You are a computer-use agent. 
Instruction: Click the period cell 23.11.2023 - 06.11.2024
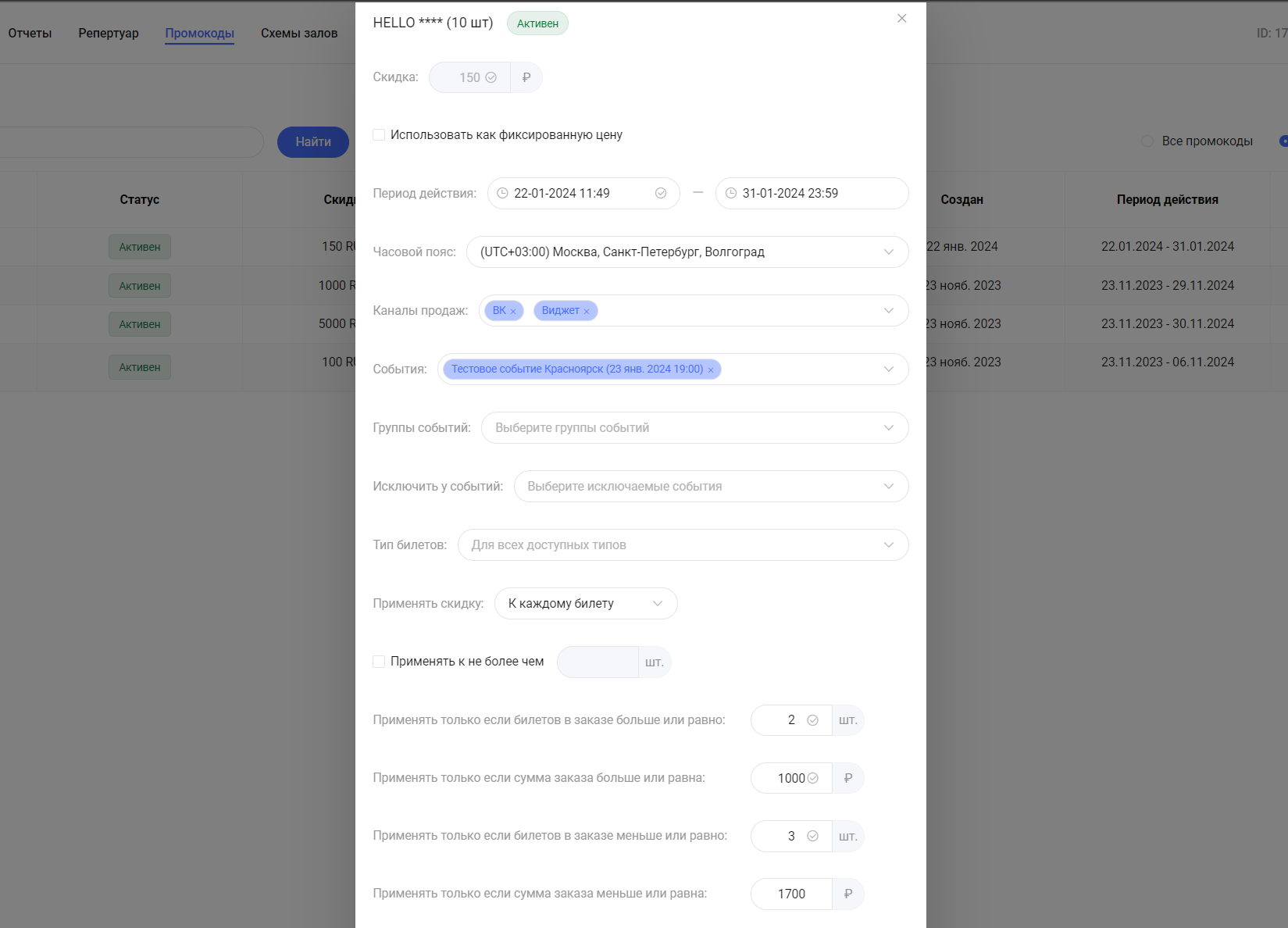1168,362
